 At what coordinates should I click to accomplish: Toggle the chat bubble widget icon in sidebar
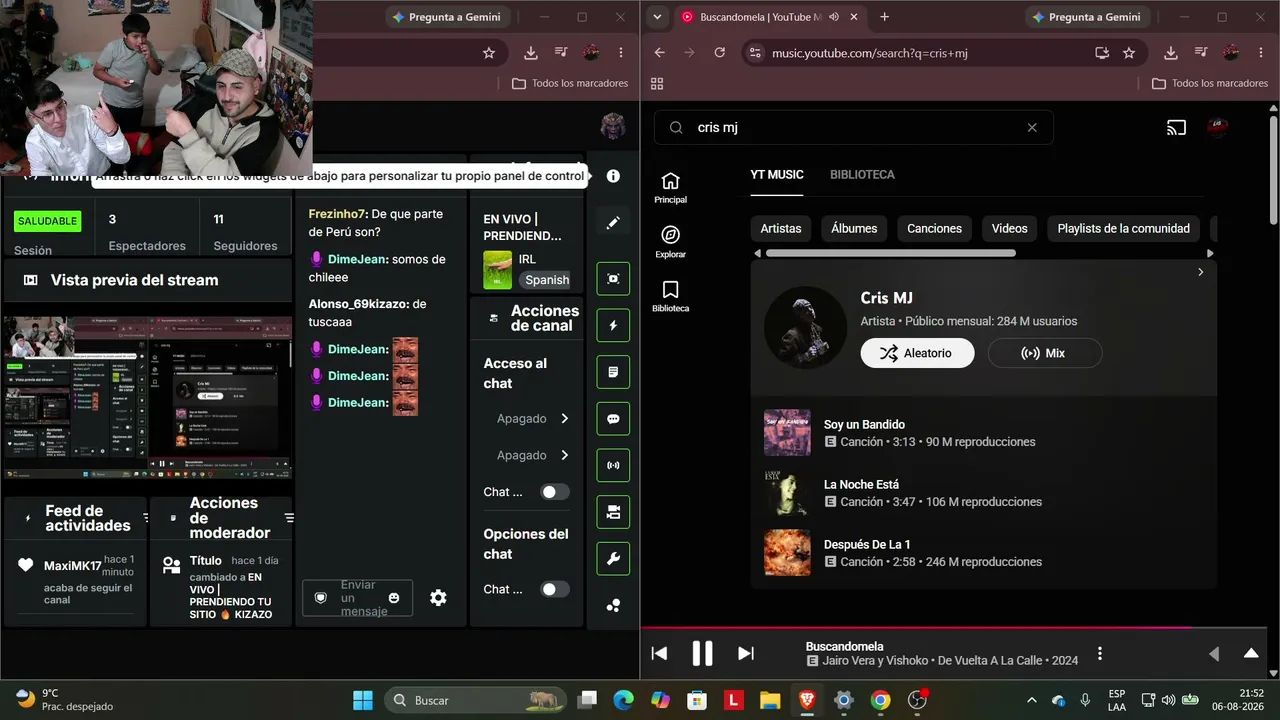pyautogui.click(x=613, y=419)
